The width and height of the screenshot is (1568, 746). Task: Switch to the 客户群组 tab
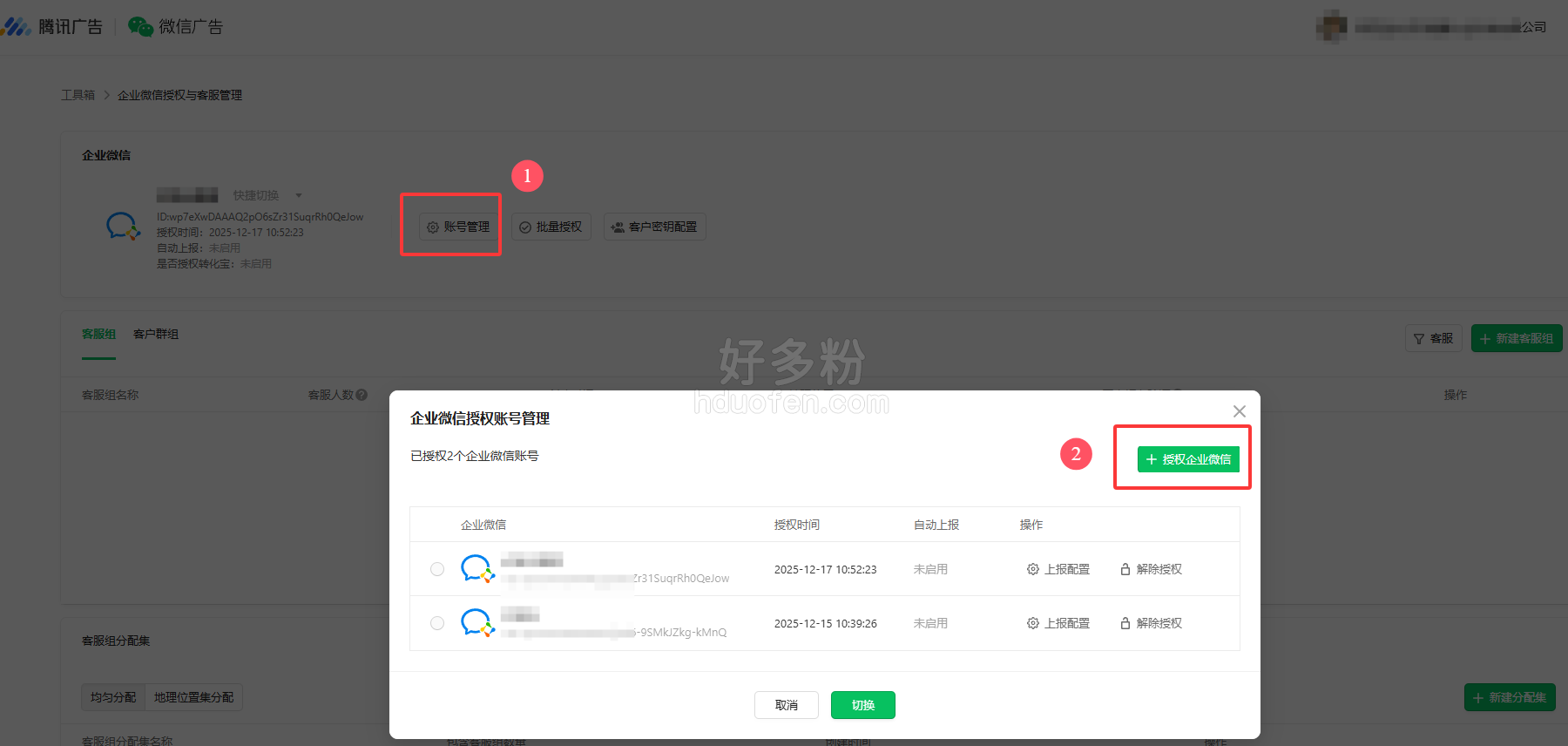click(156, 334)
